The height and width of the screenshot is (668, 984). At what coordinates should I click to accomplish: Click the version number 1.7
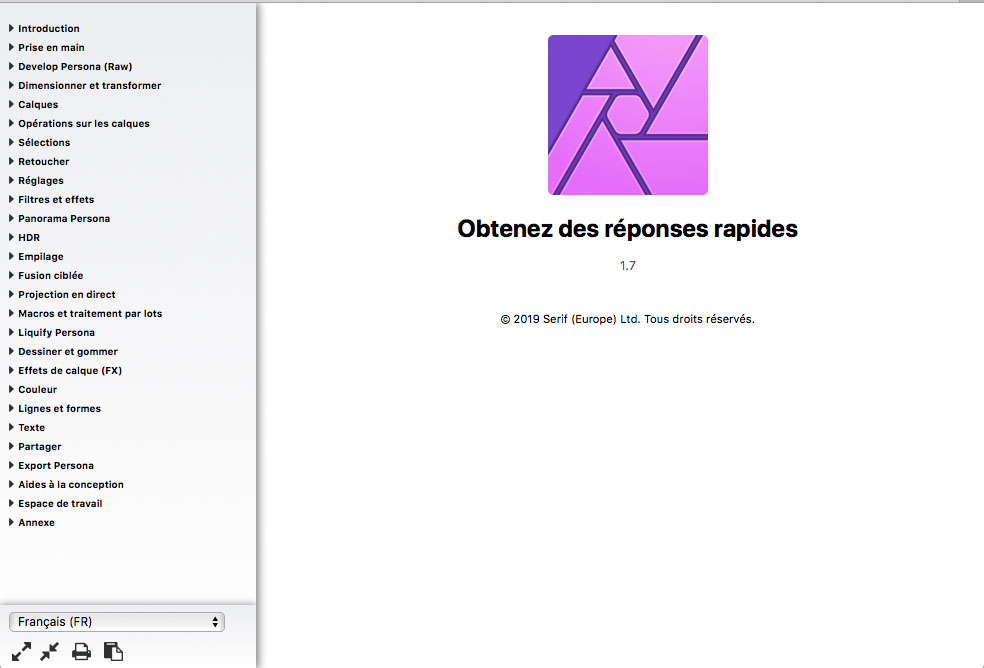pyautogui.click(x=628, y=266)
